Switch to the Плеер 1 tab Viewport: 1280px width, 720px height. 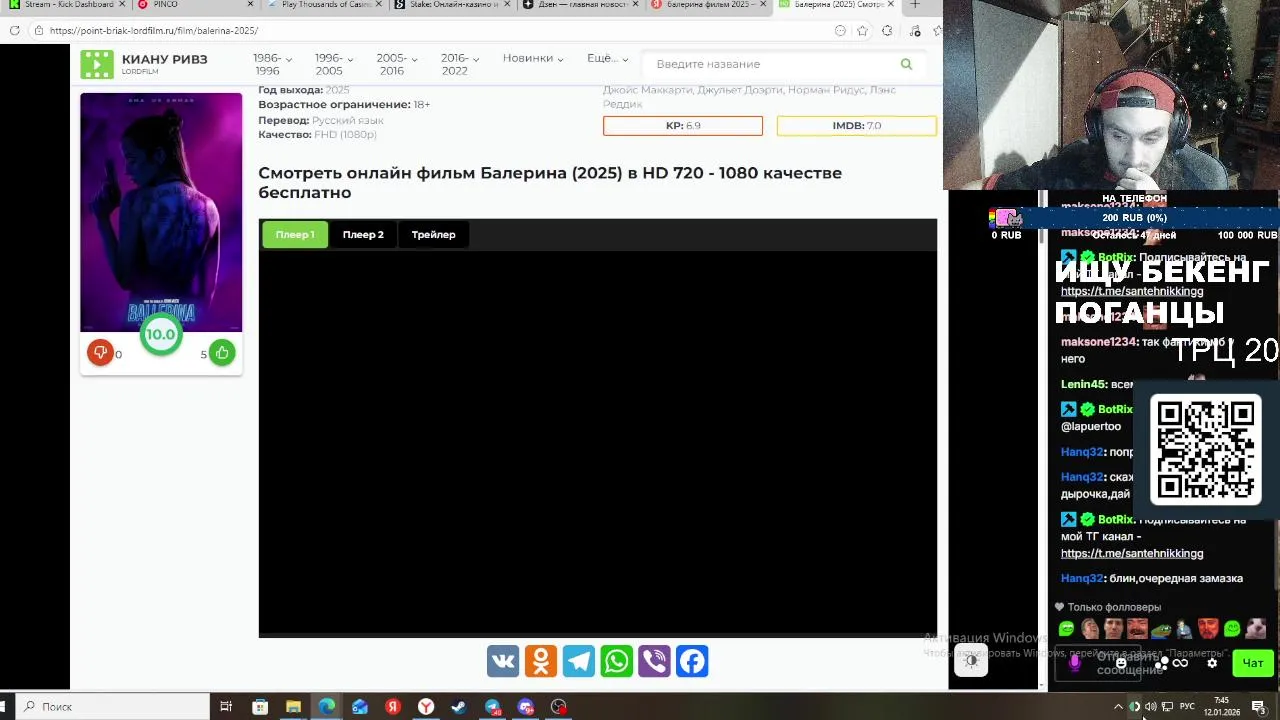tap(295, 234)
